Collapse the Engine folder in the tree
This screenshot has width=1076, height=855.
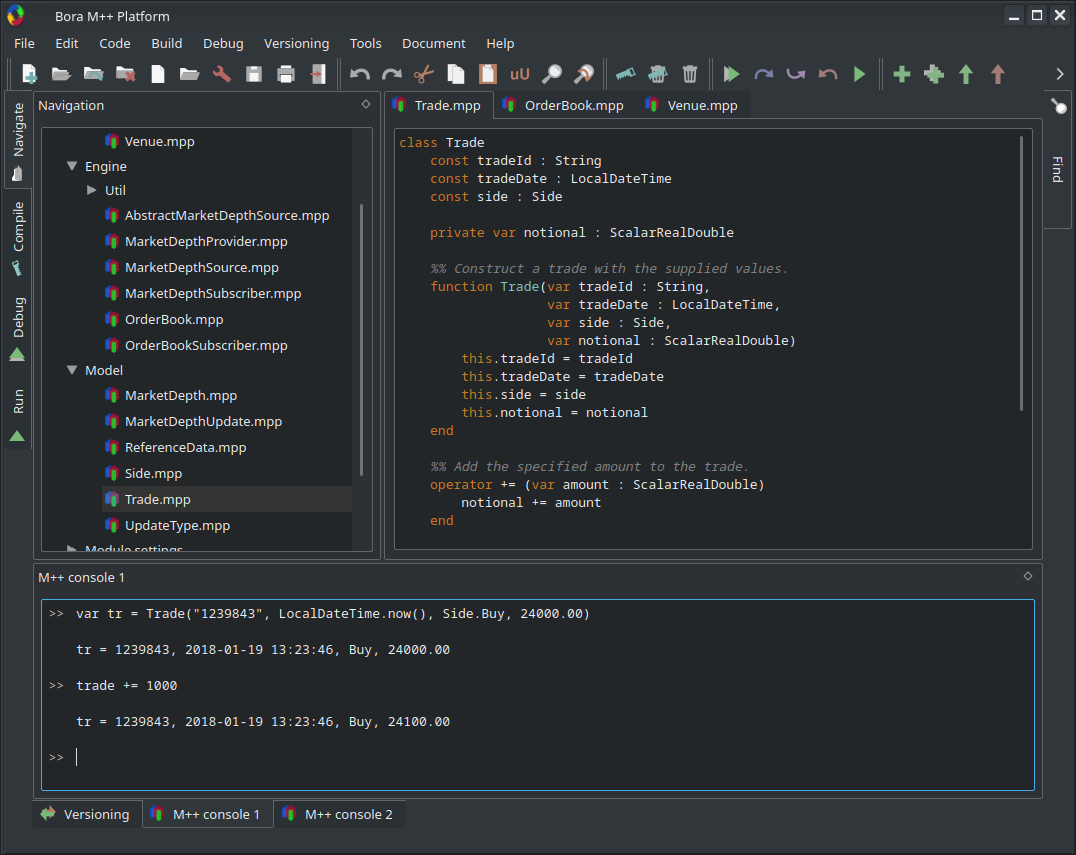point(72,166)
